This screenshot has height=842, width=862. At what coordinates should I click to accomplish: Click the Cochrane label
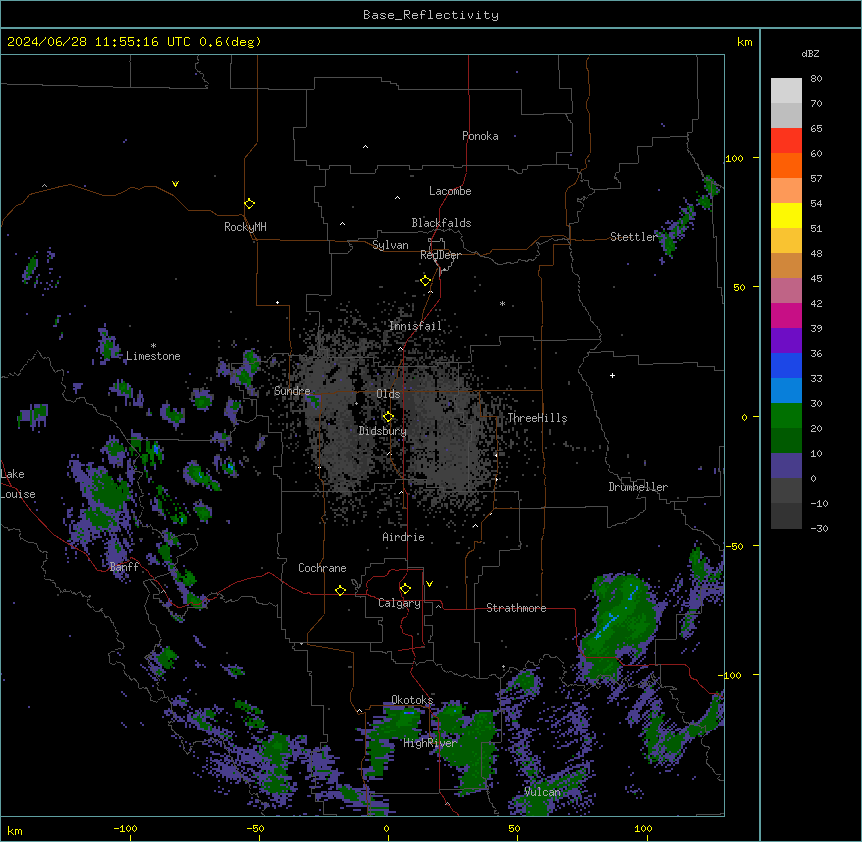(322, 568)
